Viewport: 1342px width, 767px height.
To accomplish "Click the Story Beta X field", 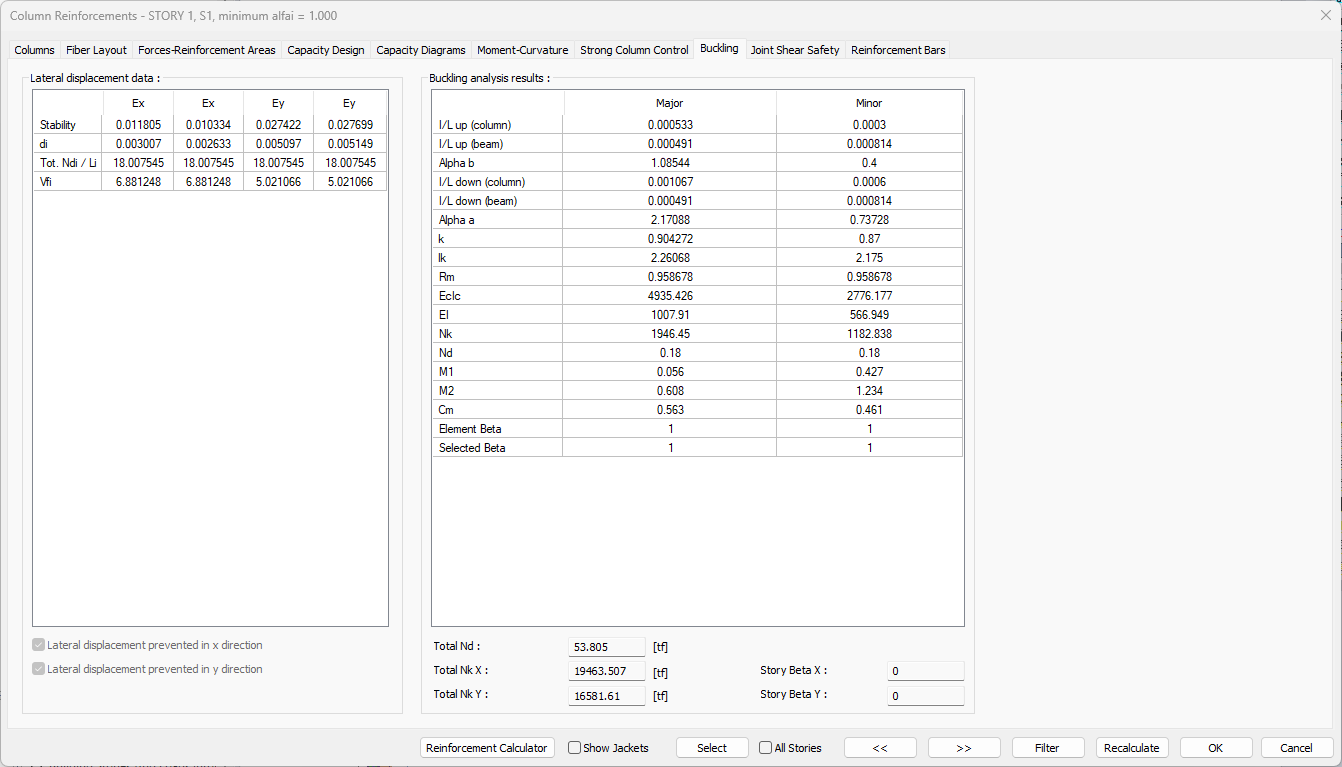I will coord(925,671).
